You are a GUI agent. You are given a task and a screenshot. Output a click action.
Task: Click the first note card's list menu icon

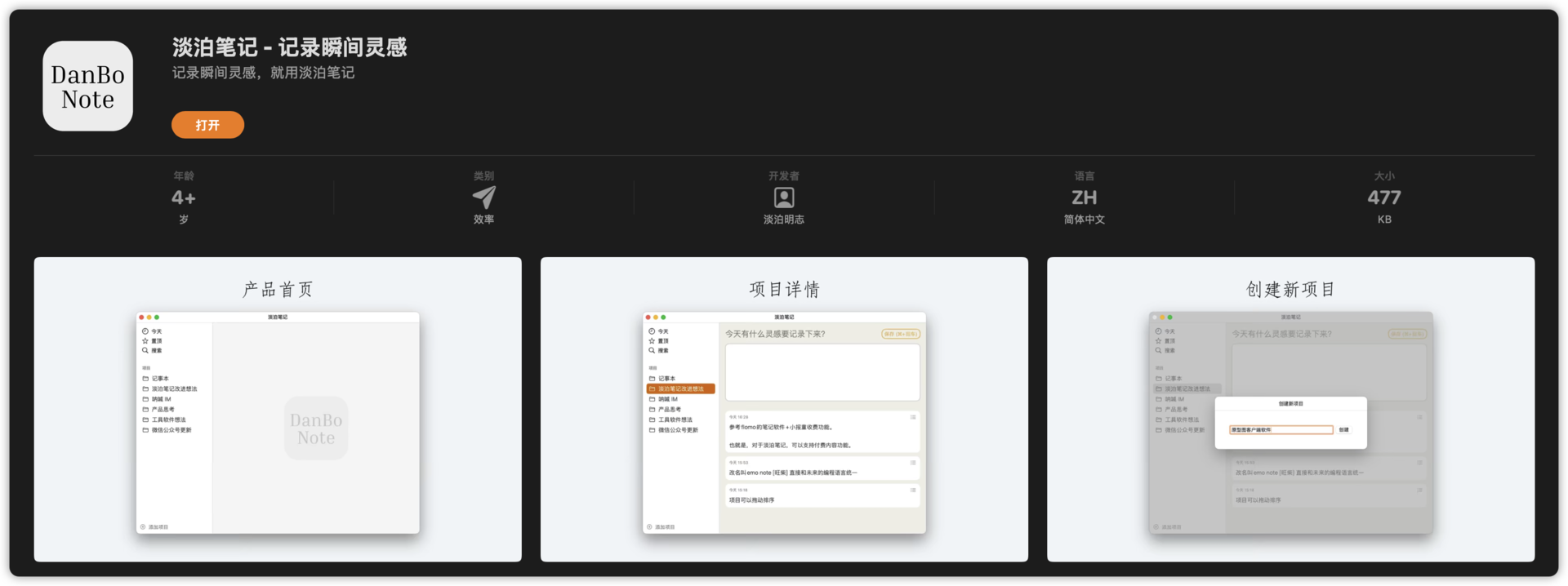913,417
